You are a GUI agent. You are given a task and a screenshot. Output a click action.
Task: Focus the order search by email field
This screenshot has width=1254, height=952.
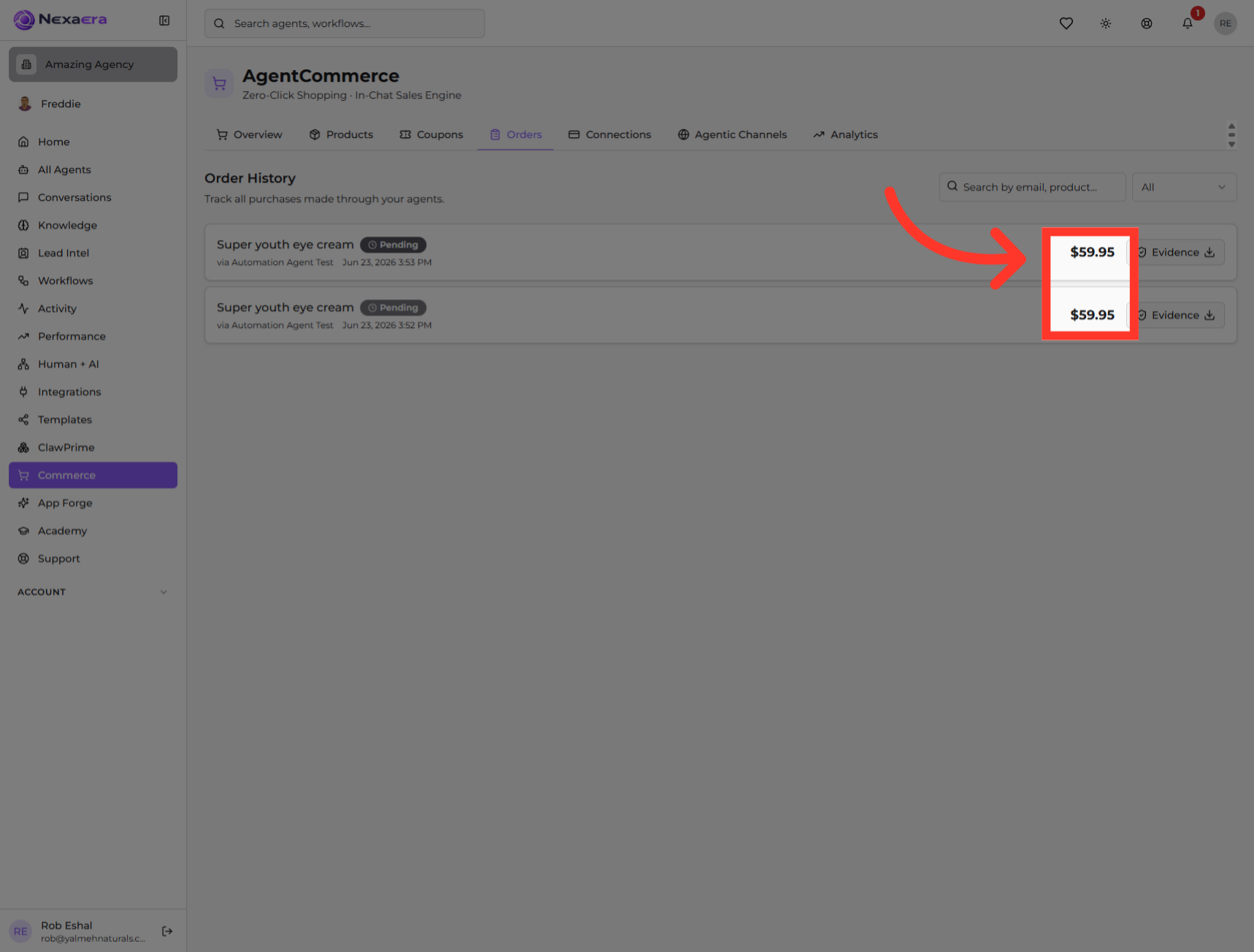click(x=1032, y=187)
